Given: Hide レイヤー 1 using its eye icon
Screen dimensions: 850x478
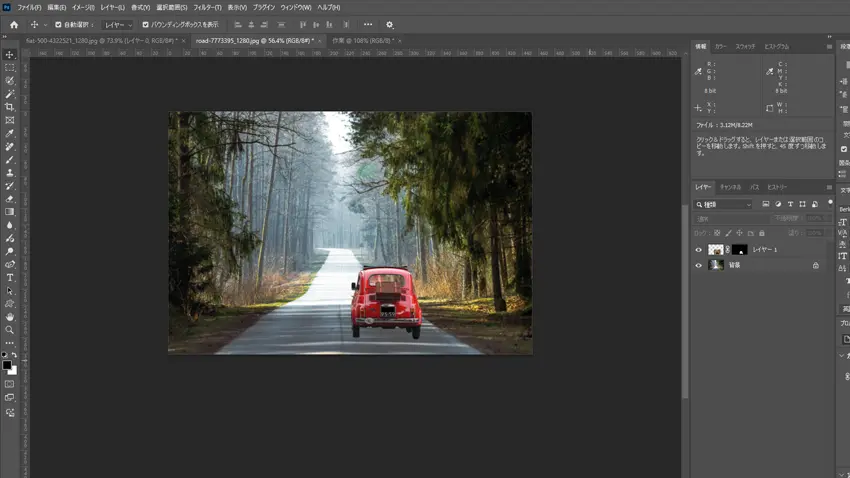Looking at the screenshot, I should (x=698, y=250).
